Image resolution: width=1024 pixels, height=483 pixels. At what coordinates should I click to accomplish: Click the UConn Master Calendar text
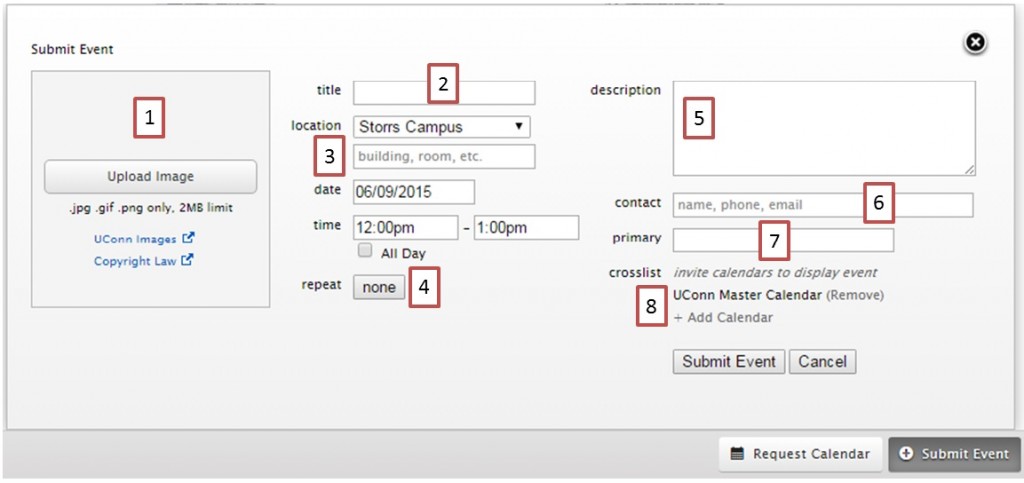click(747, 295)
